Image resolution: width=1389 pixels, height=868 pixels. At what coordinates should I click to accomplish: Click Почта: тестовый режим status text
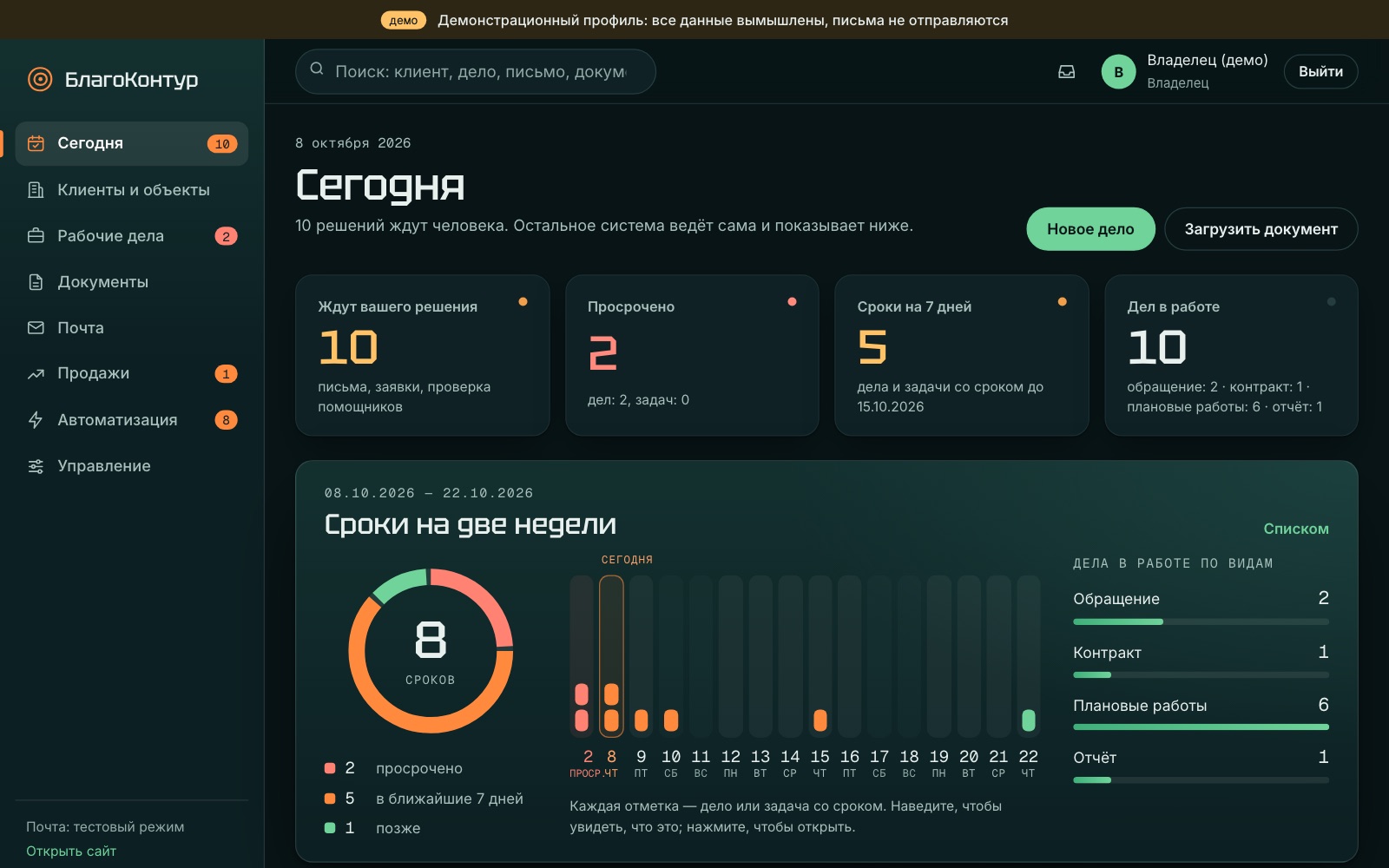point(105,826)
